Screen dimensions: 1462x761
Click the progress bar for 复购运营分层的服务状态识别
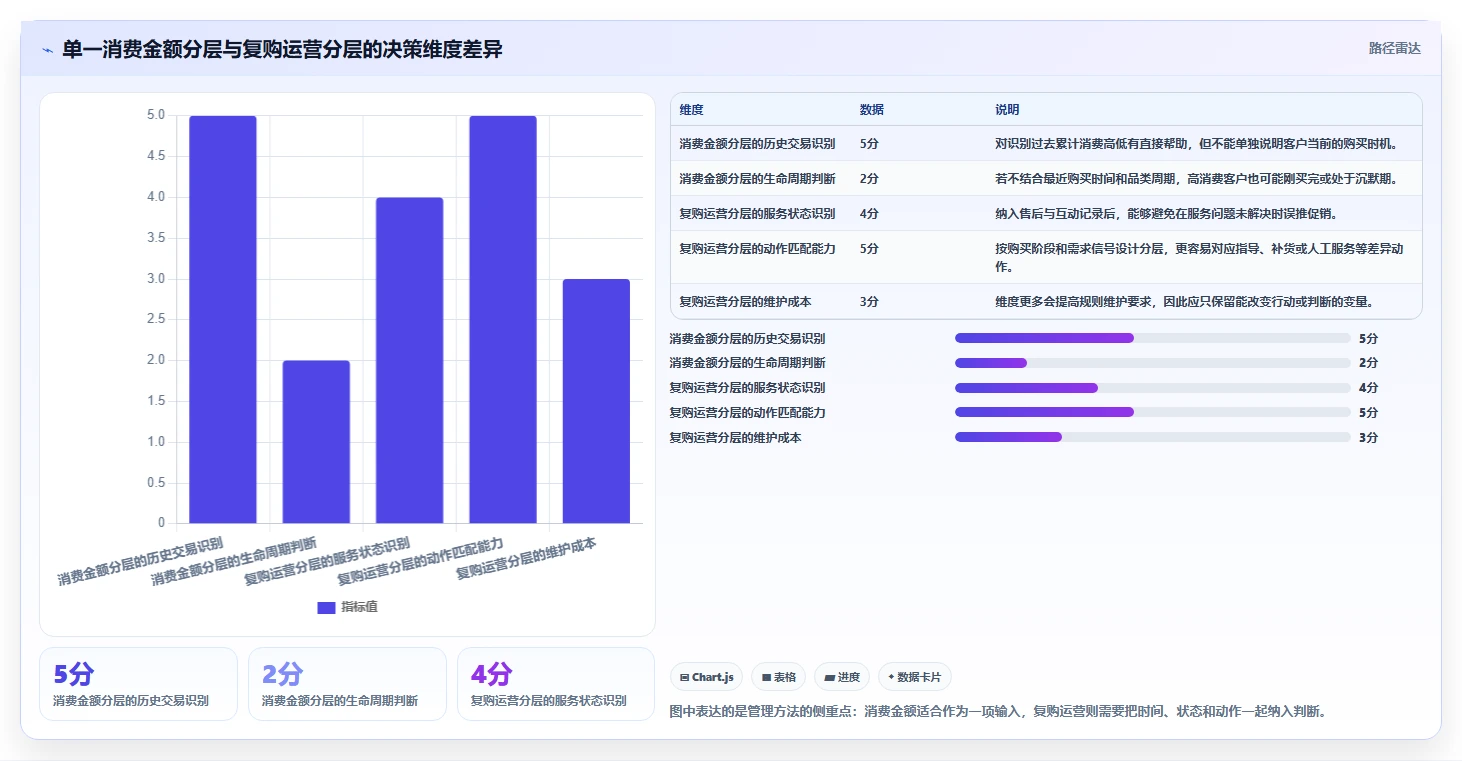(x=1153, y=388)
